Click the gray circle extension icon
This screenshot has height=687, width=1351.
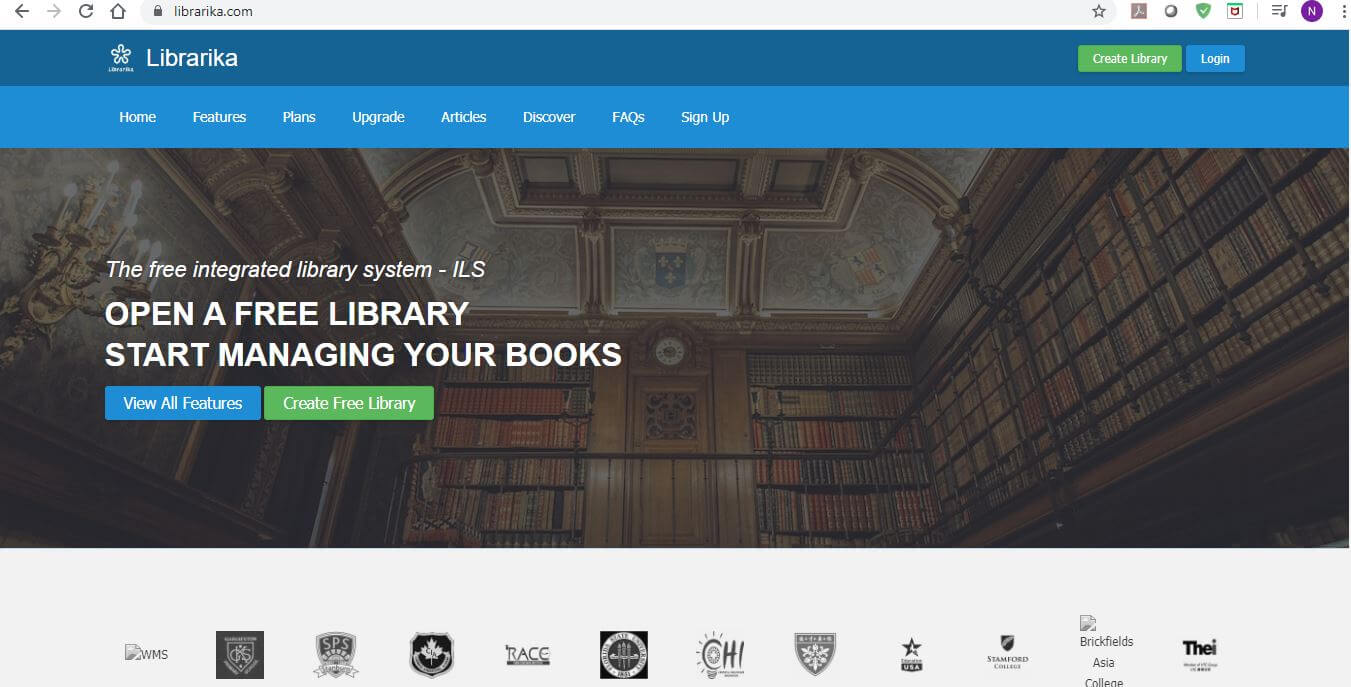click(x=1171, y=11)
